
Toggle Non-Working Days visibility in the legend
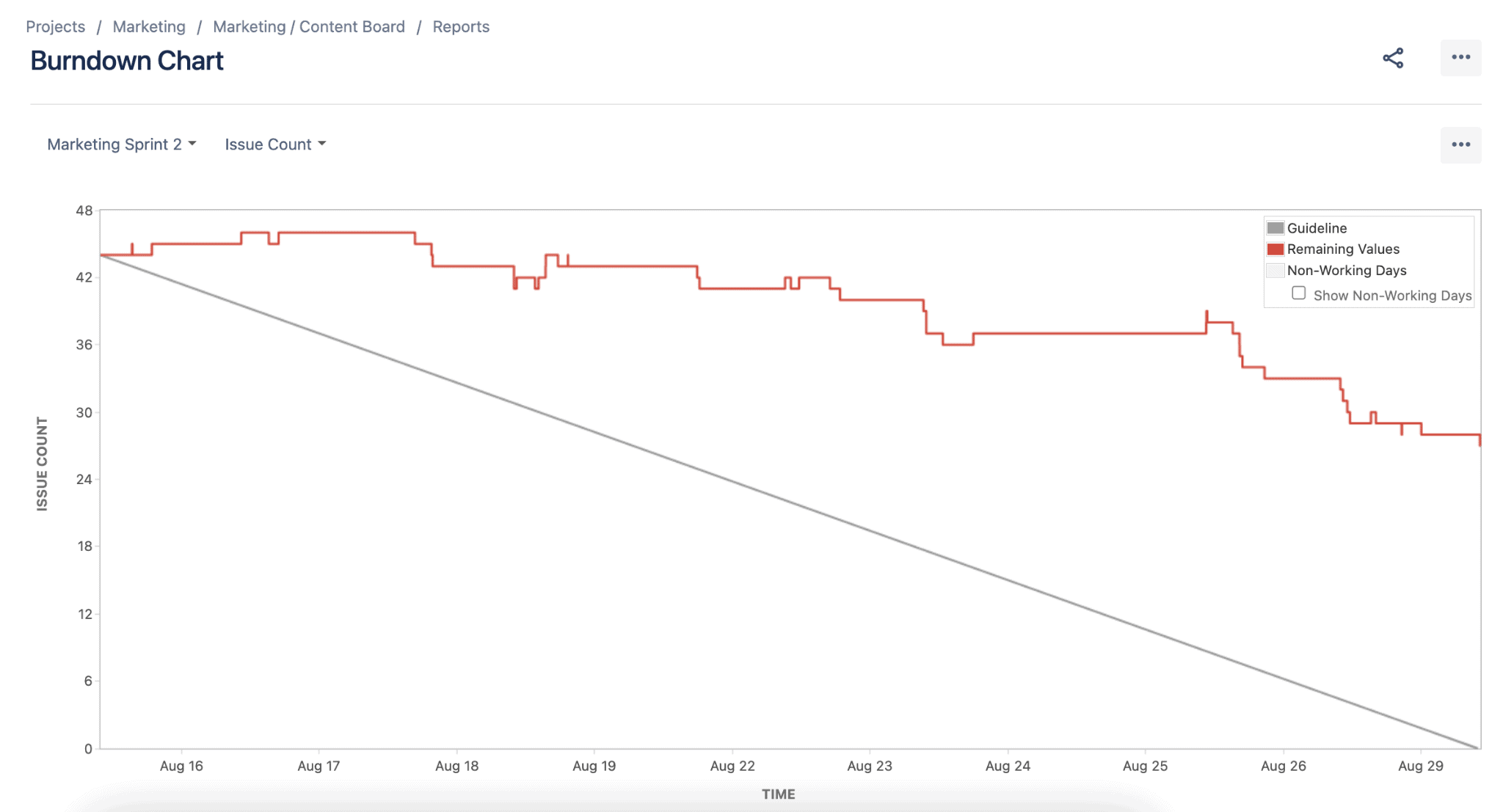click(x=1347, y=270)
